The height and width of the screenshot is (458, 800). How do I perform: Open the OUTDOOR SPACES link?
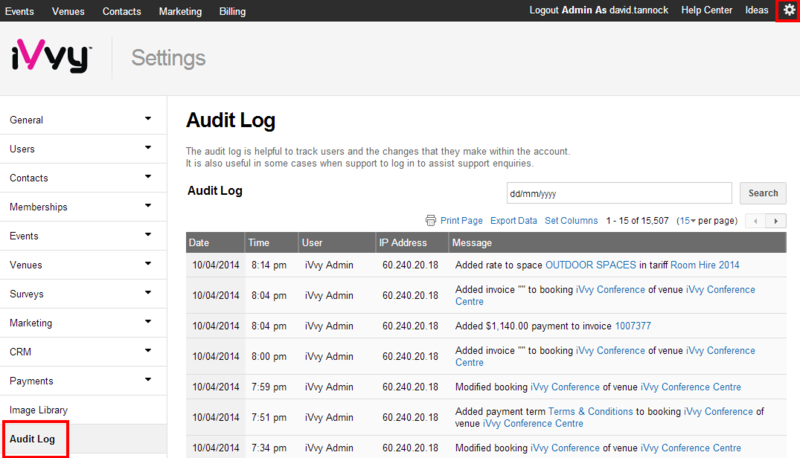[591, 265]
